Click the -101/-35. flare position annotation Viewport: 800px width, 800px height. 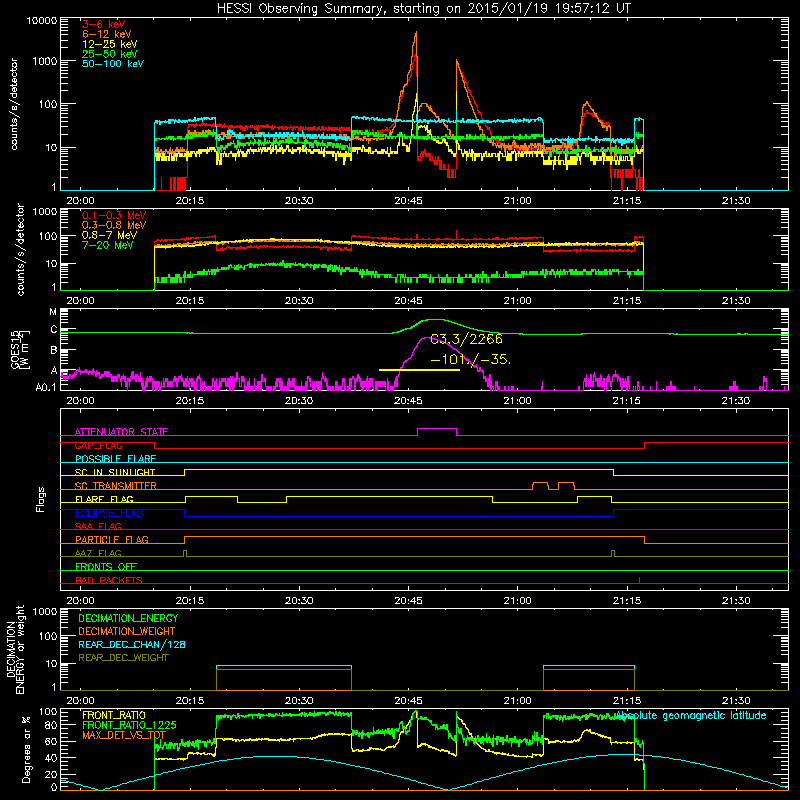[470, 359]
